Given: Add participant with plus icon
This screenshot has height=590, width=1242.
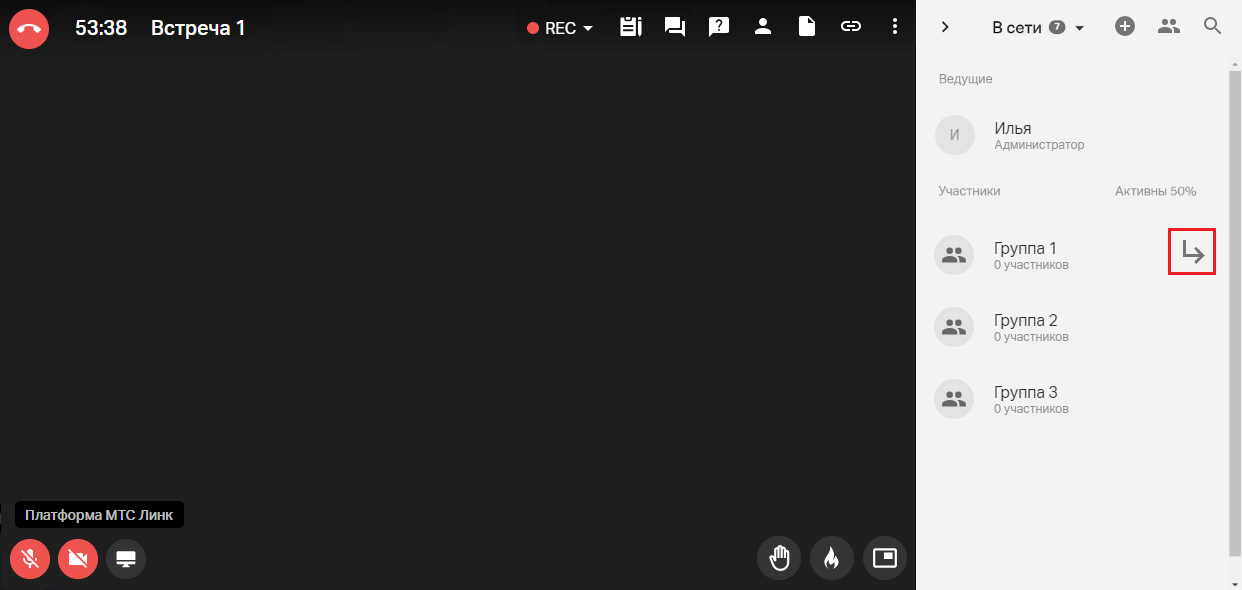Looking at the screenshot, I should coord(1125,27).
